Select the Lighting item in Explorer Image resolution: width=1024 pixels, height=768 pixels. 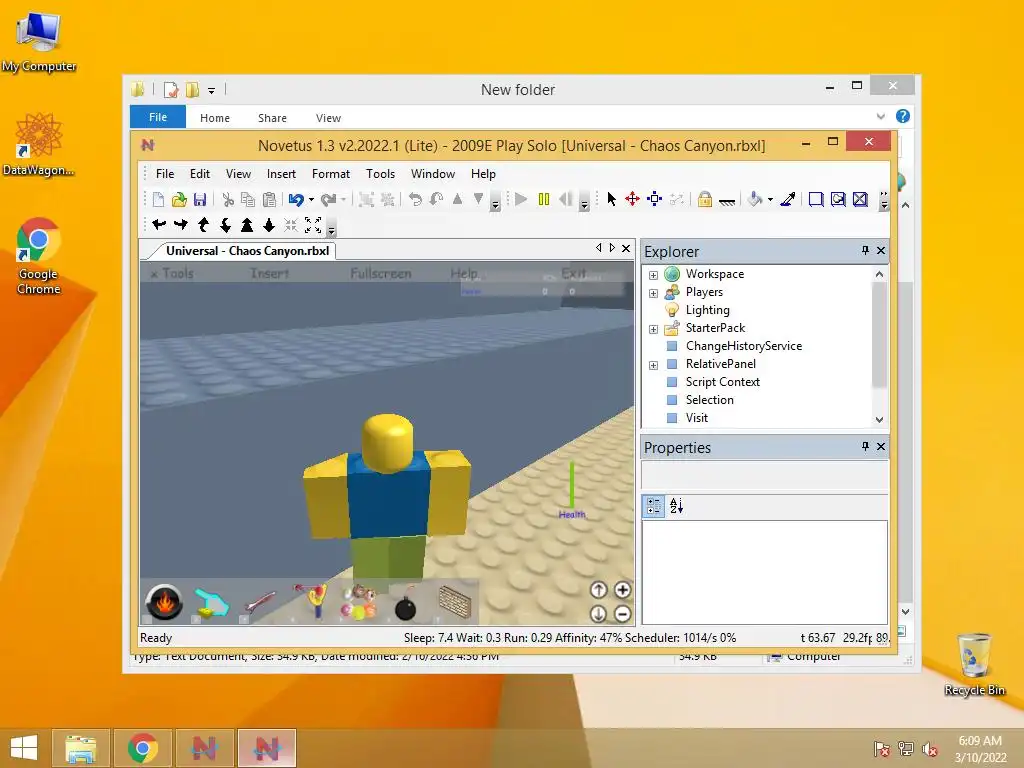pos(707,310)
